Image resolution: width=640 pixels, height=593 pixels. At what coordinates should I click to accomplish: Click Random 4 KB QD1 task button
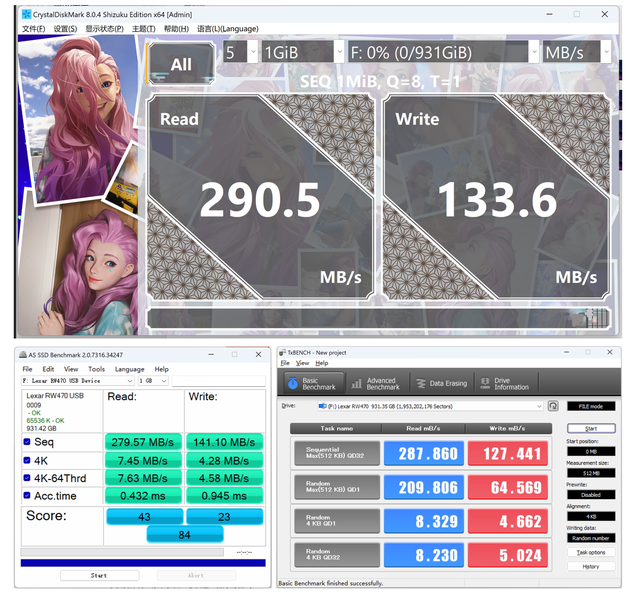coord(337,521)
